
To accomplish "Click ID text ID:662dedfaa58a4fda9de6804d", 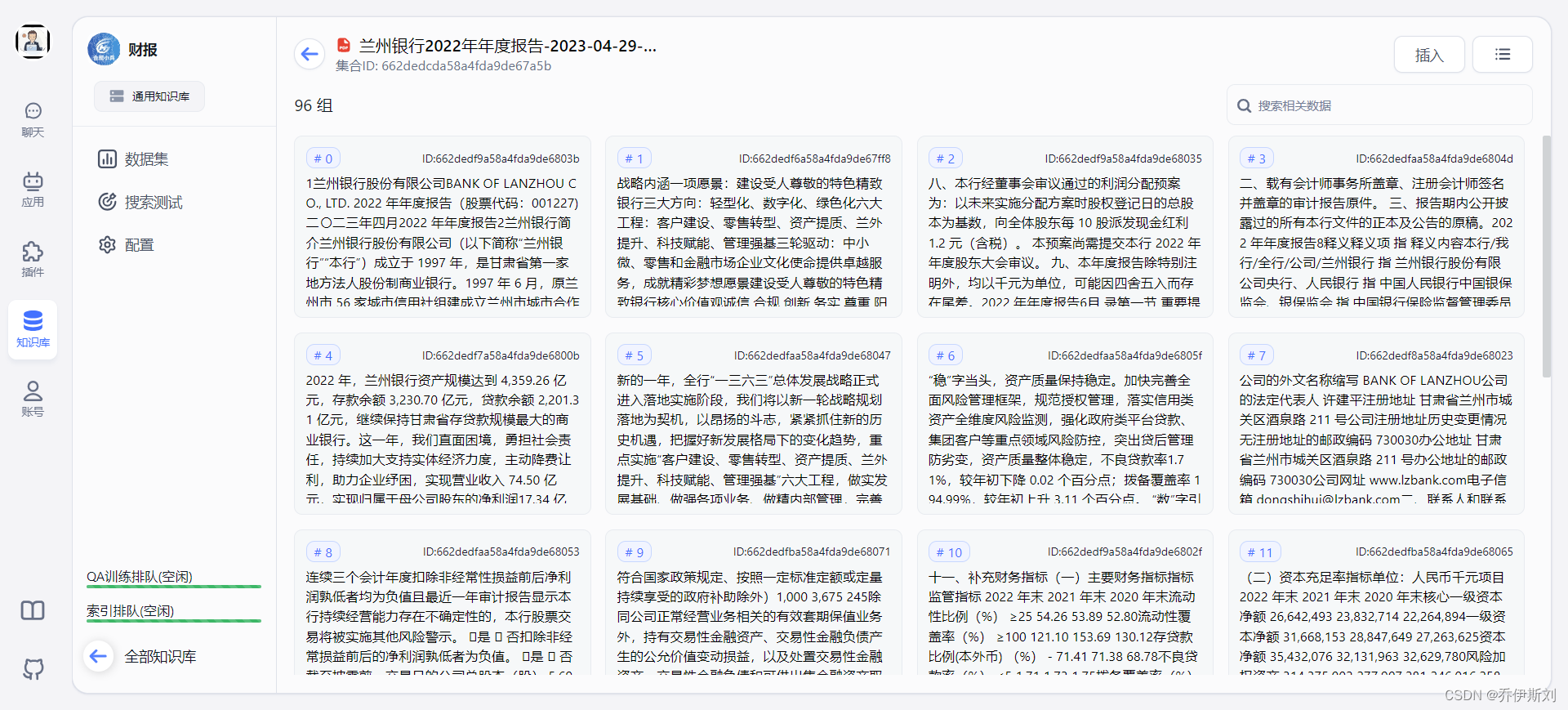I will 1435,159.
